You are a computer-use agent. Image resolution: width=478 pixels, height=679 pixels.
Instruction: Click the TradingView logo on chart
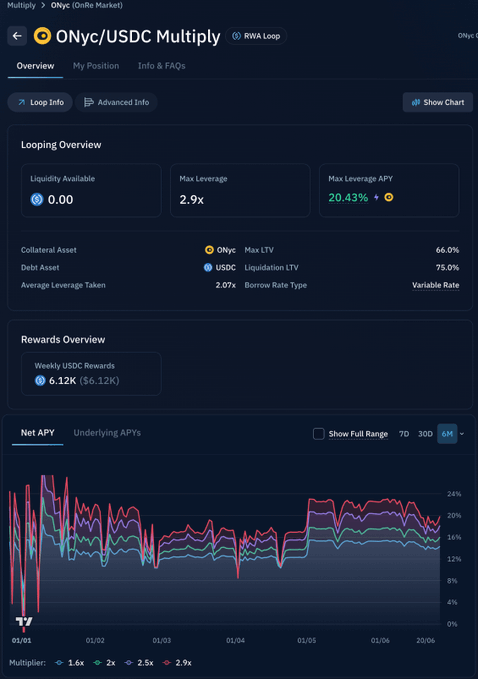pos(24,622)
